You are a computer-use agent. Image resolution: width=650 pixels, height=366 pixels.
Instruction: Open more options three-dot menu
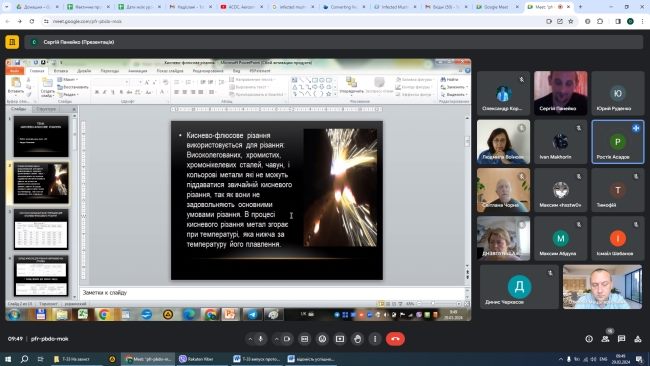tap(375, 339)
